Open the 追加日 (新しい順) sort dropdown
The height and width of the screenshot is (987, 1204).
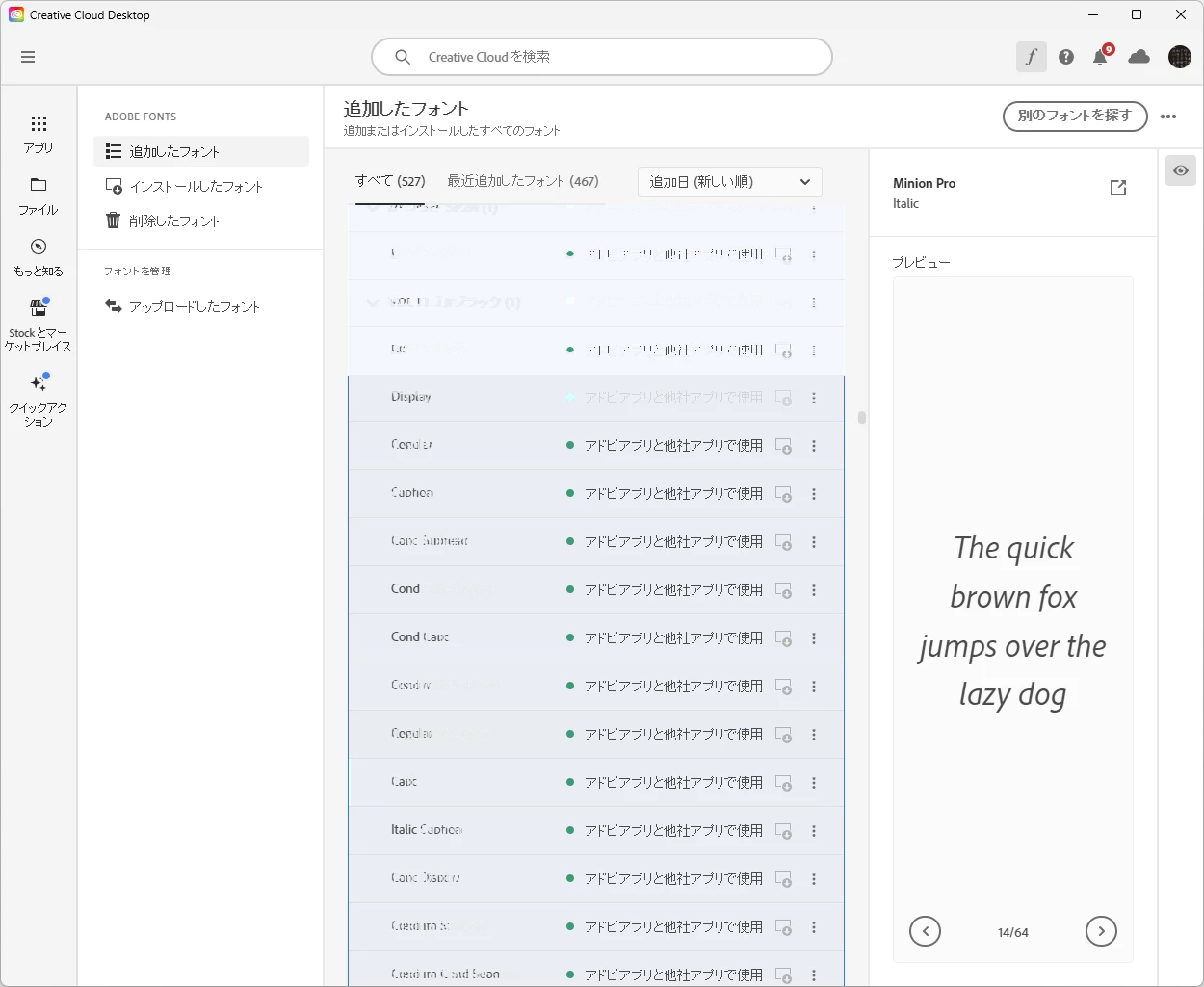[x=730, y=181]
